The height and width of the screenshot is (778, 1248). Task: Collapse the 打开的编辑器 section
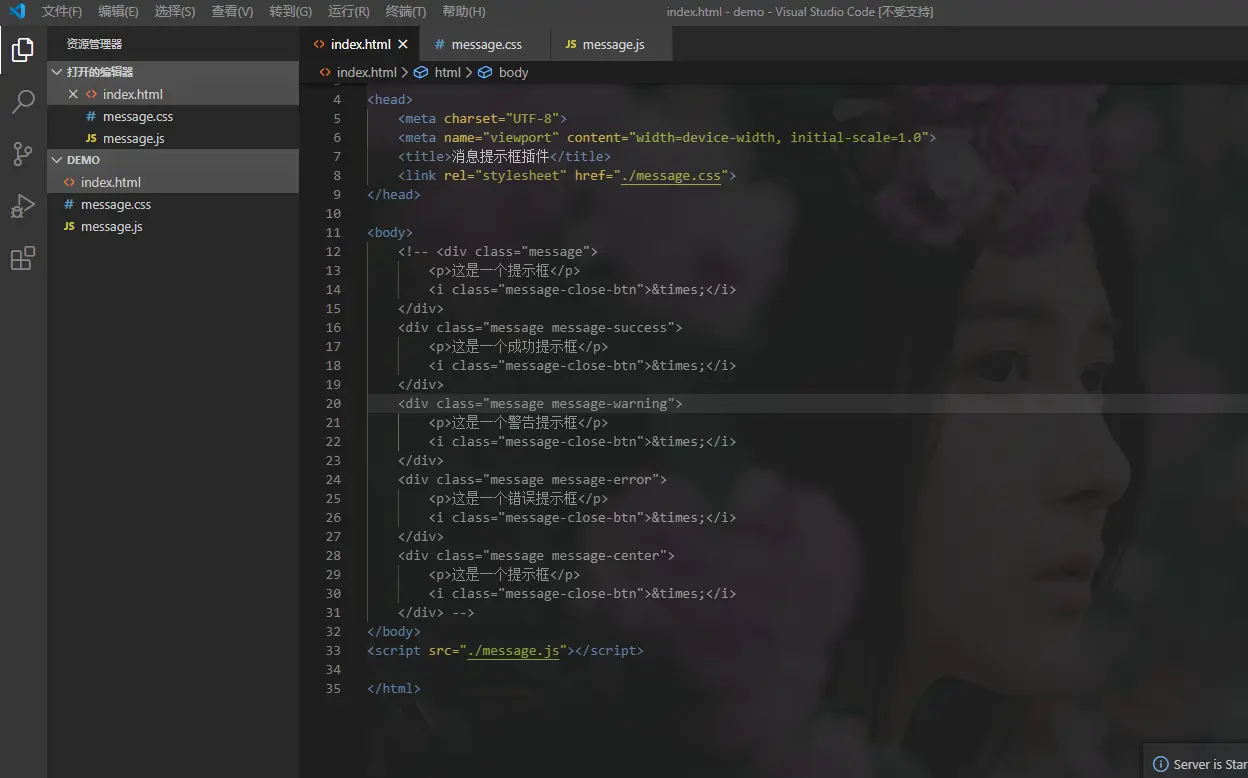point(173,72)
